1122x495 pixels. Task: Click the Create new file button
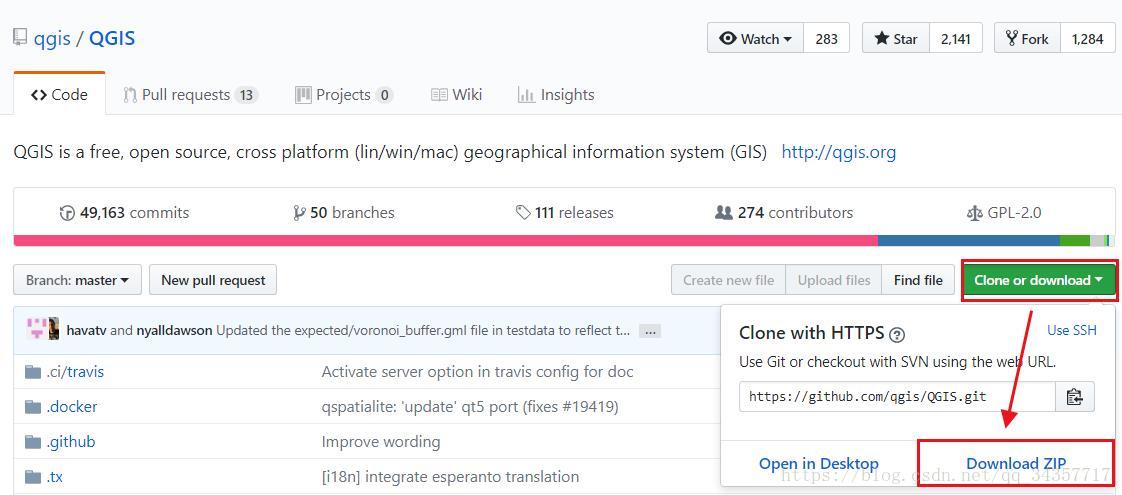point(728,280)
